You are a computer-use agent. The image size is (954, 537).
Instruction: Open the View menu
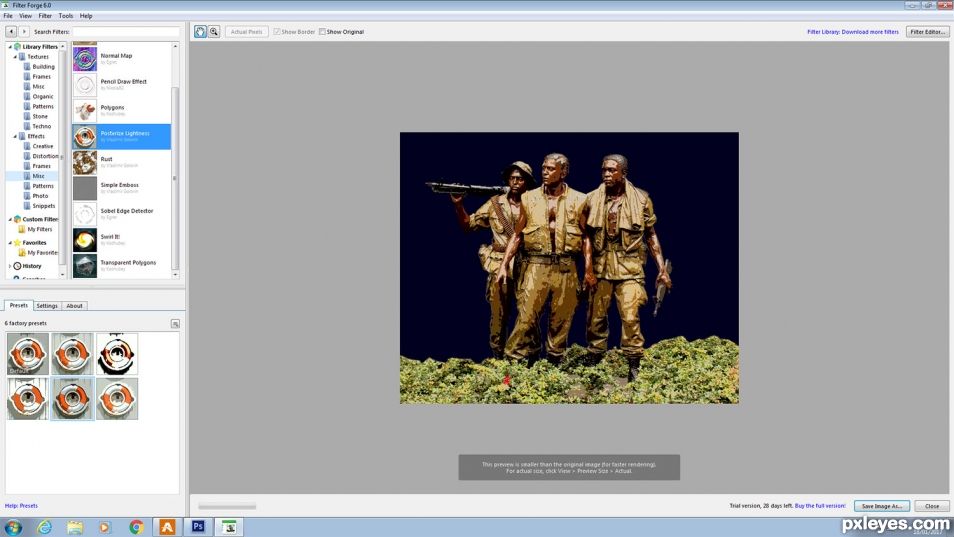[26, 16]
